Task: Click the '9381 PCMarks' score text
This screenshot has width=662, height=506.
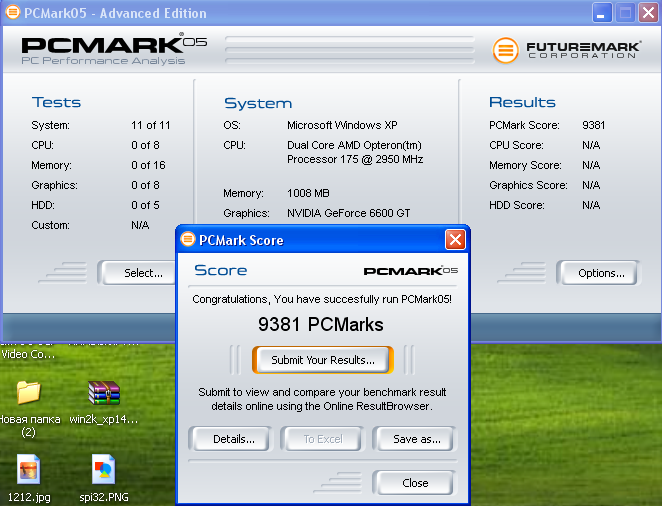Action: point(320,325)
